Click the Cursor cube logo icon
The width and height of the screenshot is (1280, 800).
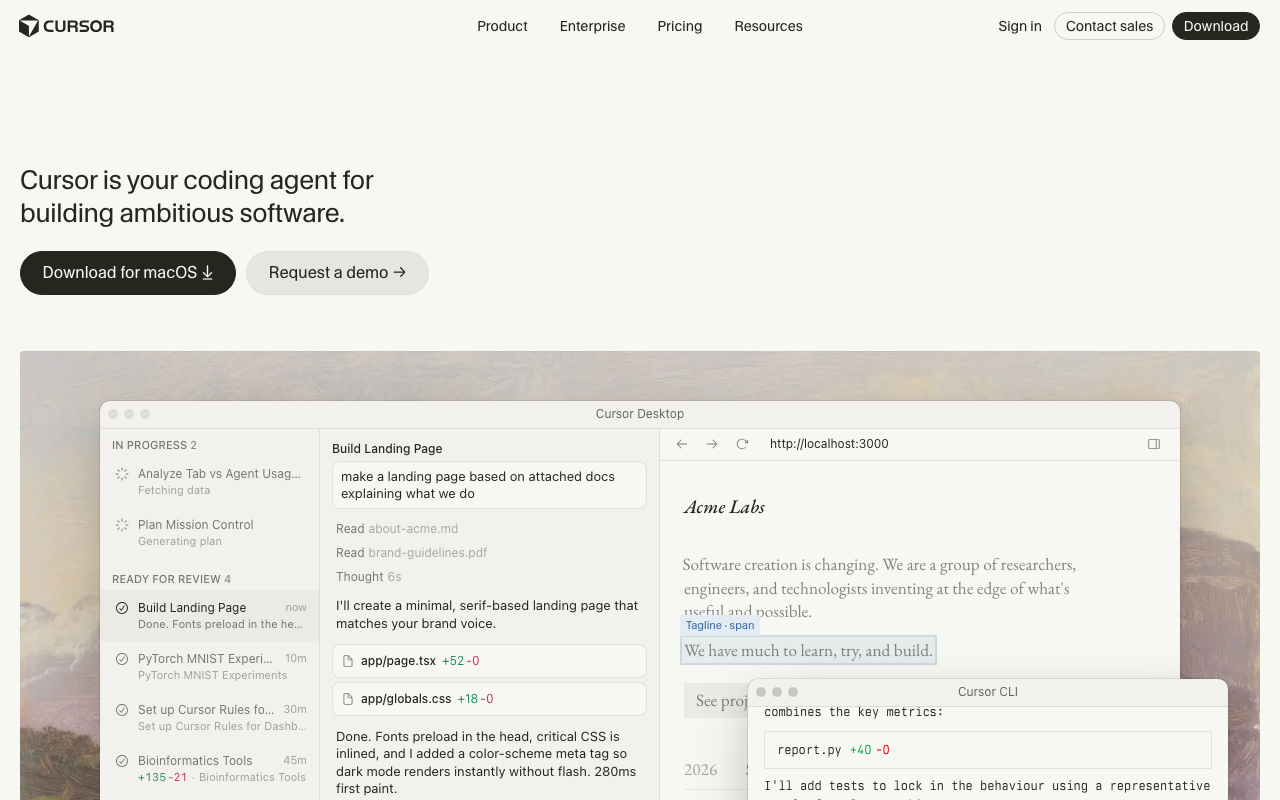point(29,26)
